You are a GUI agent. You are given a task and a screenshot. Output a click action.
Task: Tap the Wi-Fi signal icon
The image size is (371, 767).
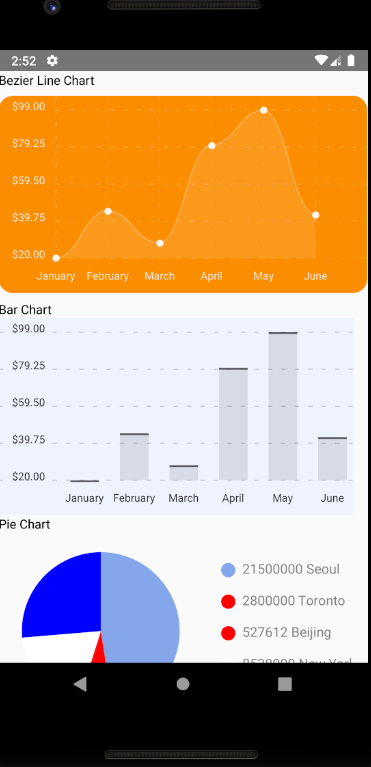point(321,60)
